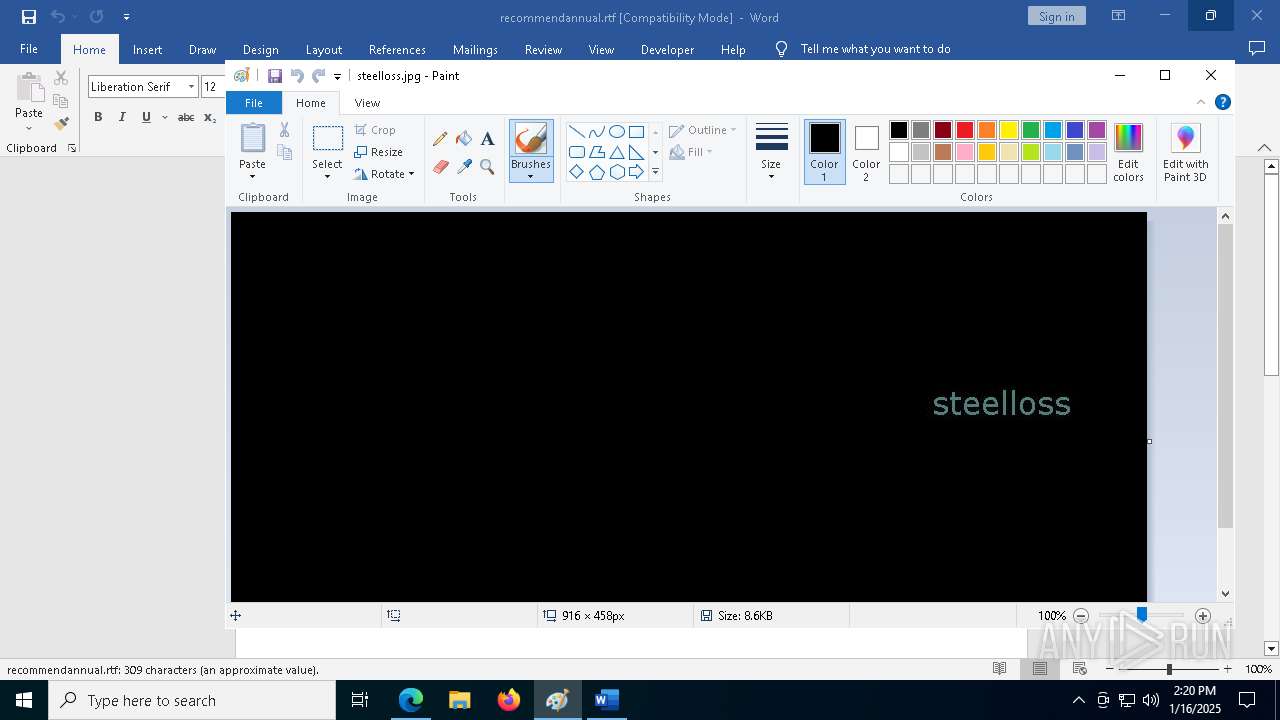1280x720 pixels.
Task: Activate the Color 2 selector
Action: (x=866, y=152)
